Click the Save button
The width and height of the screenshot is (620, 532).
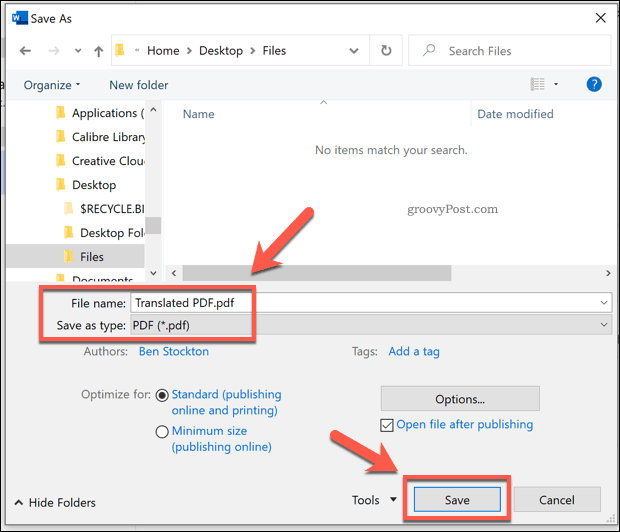[x=457, y=500]
